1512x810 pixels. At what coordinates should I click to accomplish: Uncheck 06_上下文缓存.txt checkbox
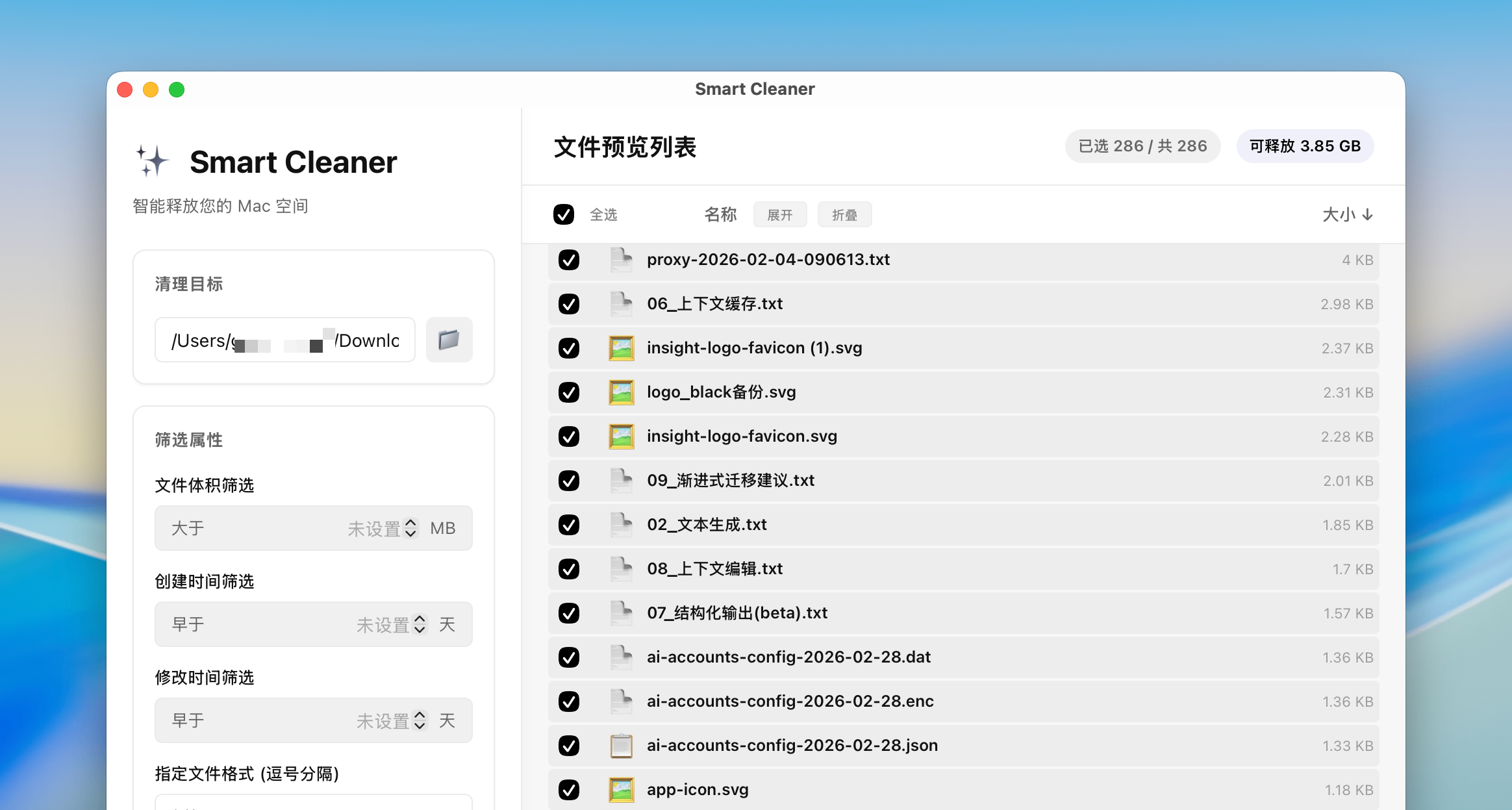pos(569,304)
